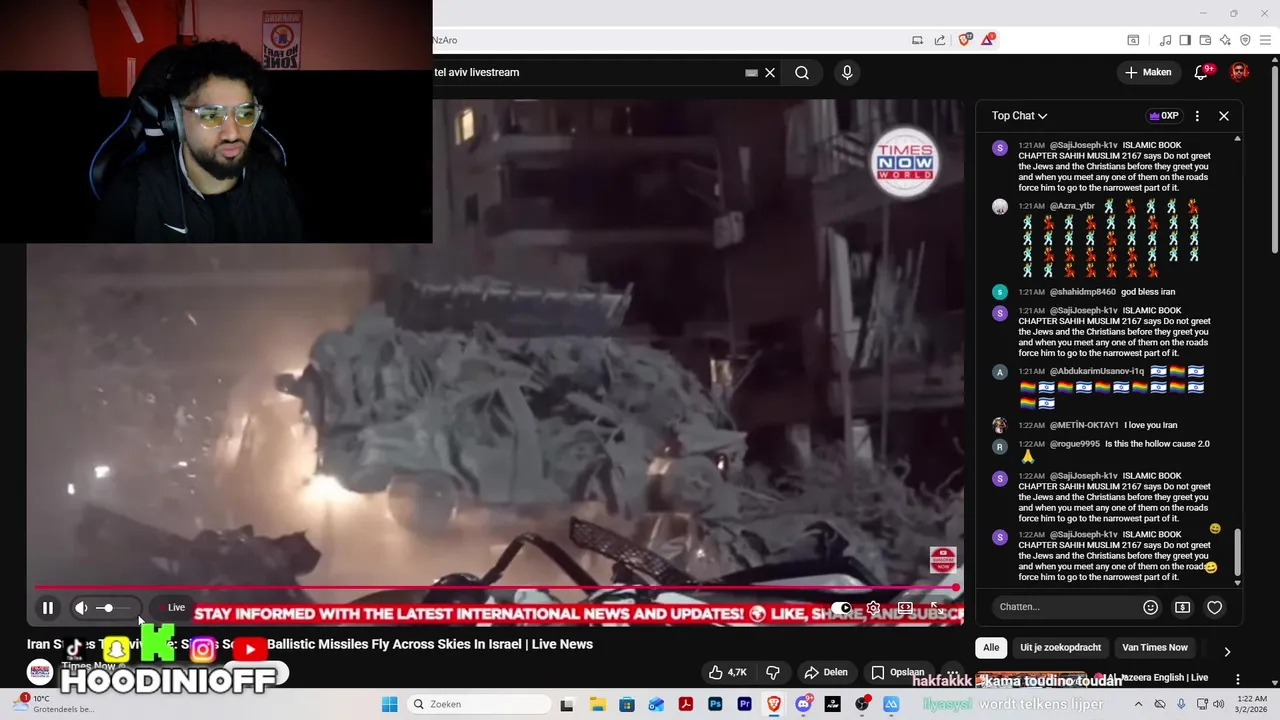Open Brave Leo AI sparkle icon
The width and height of the screenshot is (1280, 720).
tap(1225, 40)
